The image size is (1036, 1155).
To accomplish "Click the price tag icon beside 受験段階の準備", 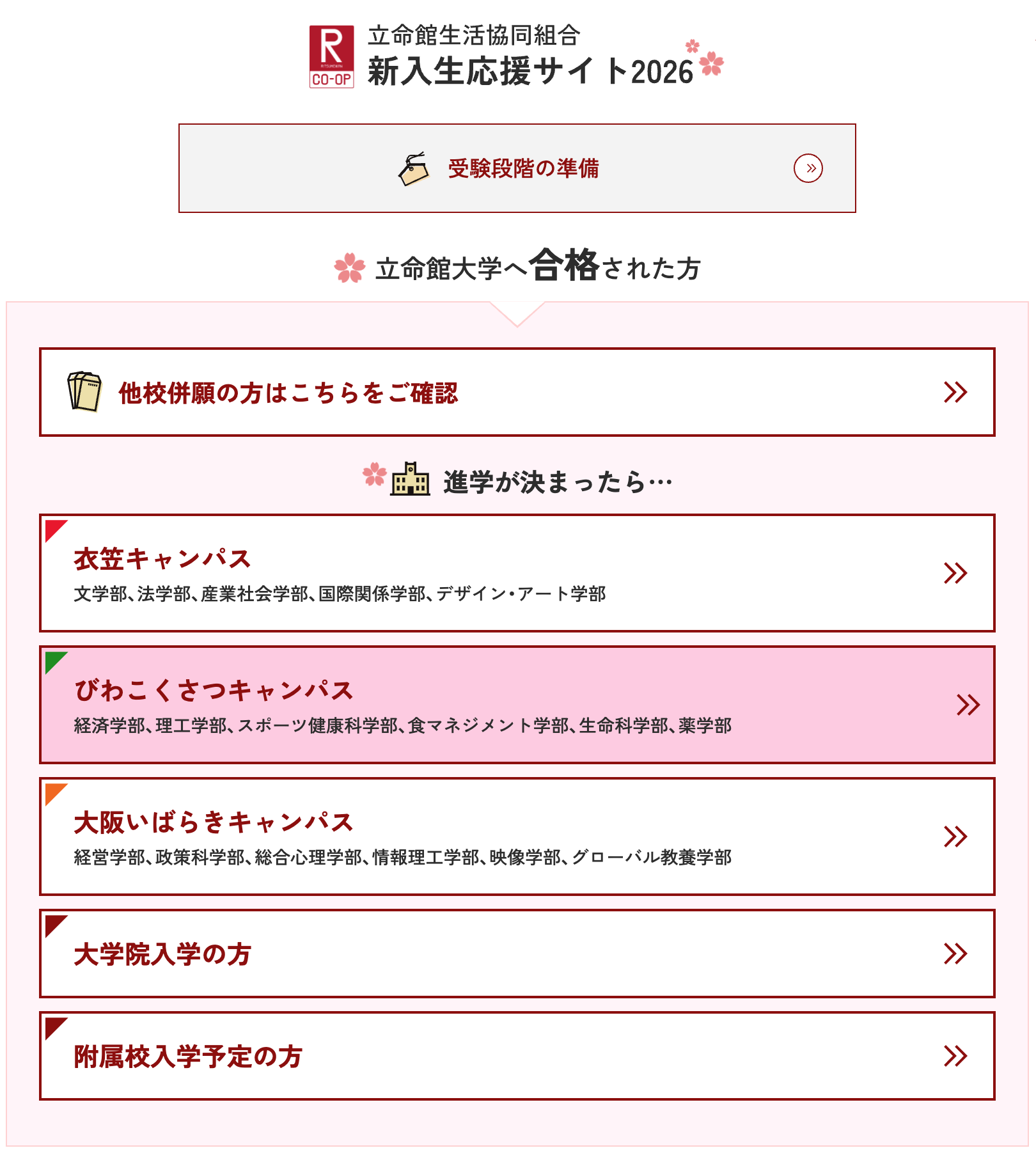I will (x=414, y=169).
